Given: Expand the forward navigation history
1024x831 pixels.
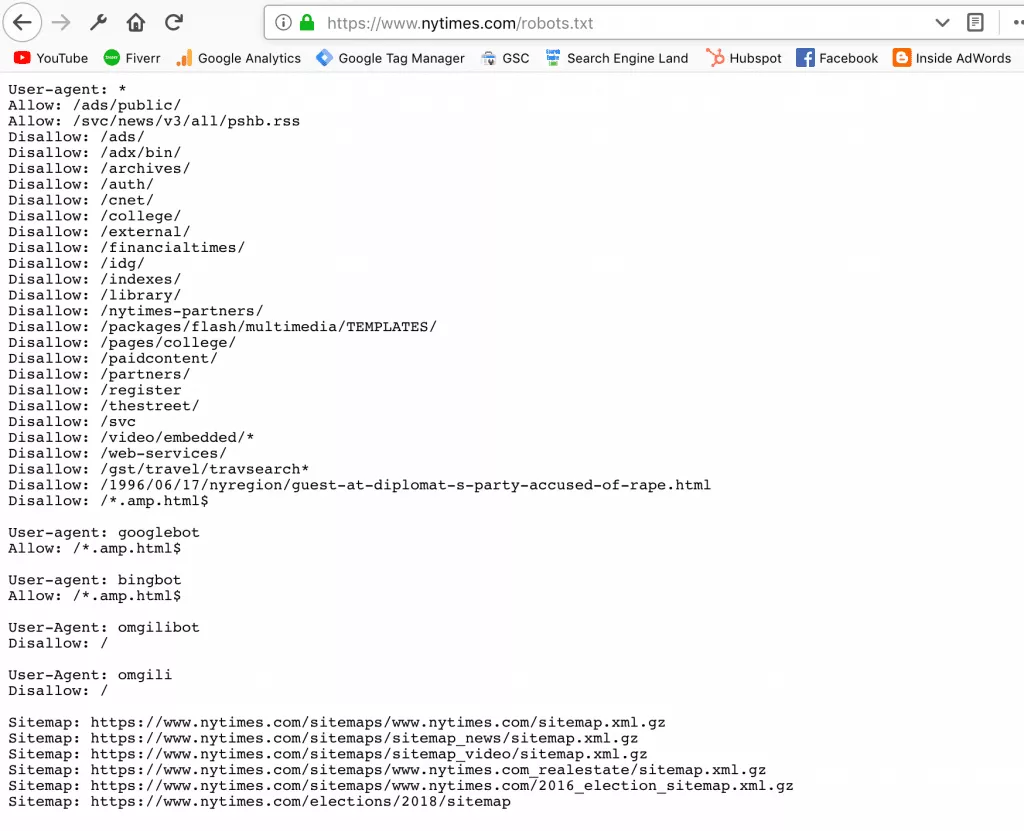Looking at the screenshot, I should click(60, 22).
